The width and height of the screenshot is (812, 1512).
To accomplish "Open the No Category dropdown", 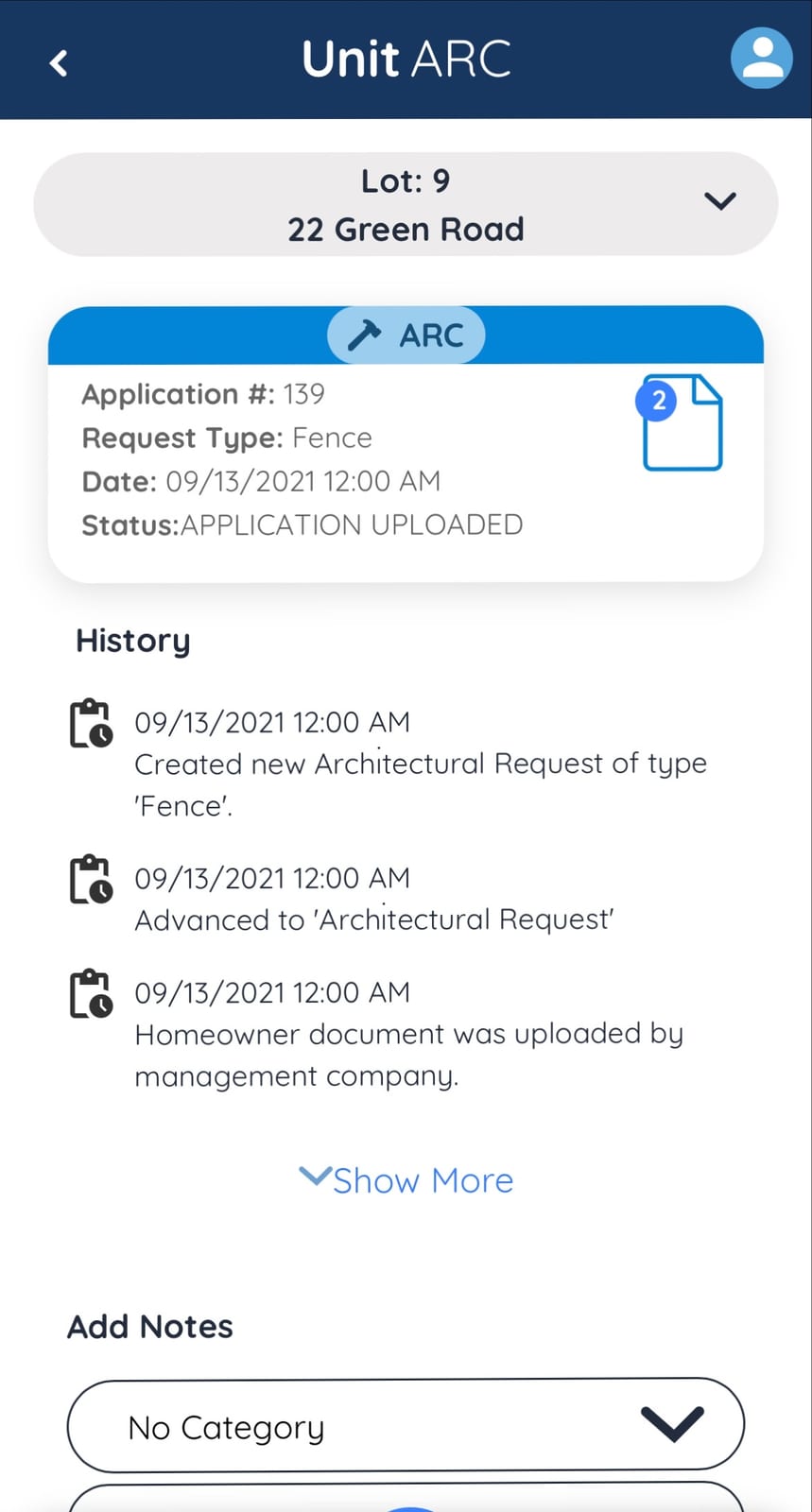I will [x=406, y=1424].
